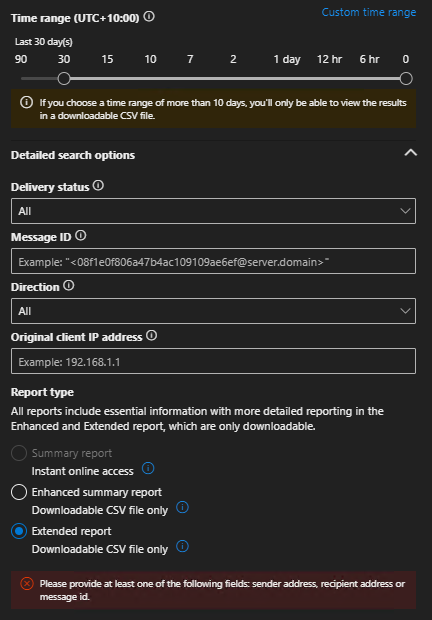Open the Delivery status dropdown
The height and width of the screenshot is (620, 432).
pos(213,211)
